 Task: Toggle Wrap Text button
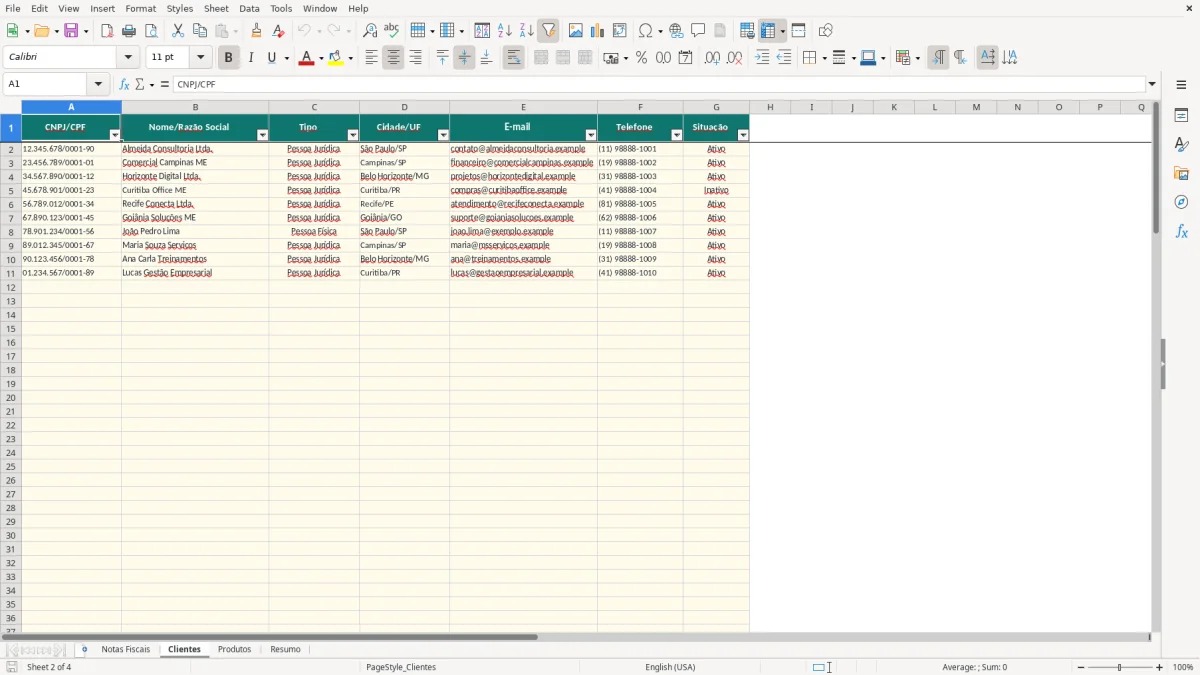point(514,58)
